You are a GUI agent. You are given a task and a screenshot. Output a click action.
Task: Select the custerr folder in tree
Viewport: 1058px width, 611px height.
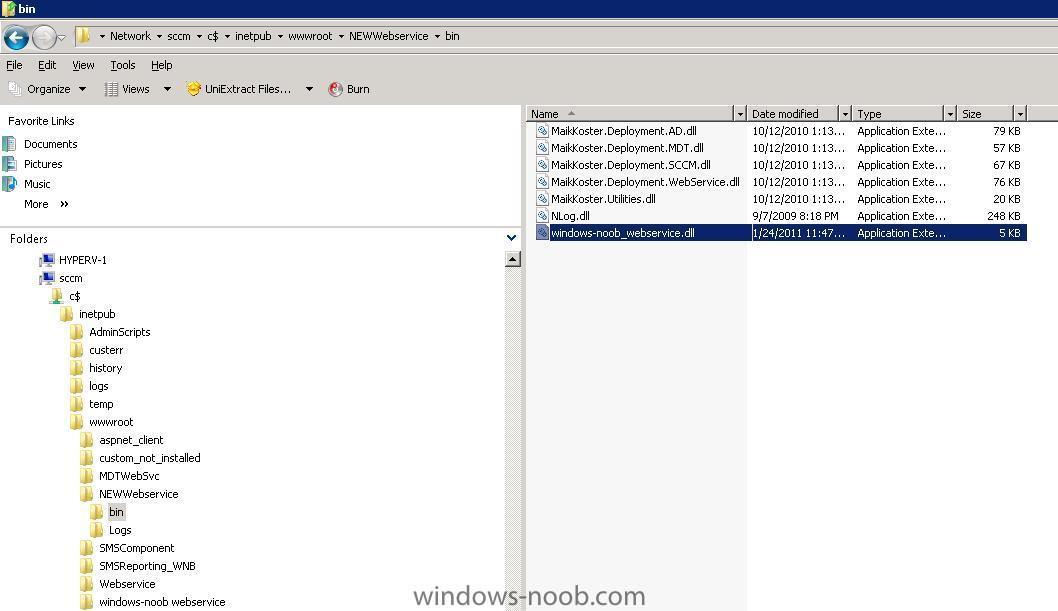(106, 351)
